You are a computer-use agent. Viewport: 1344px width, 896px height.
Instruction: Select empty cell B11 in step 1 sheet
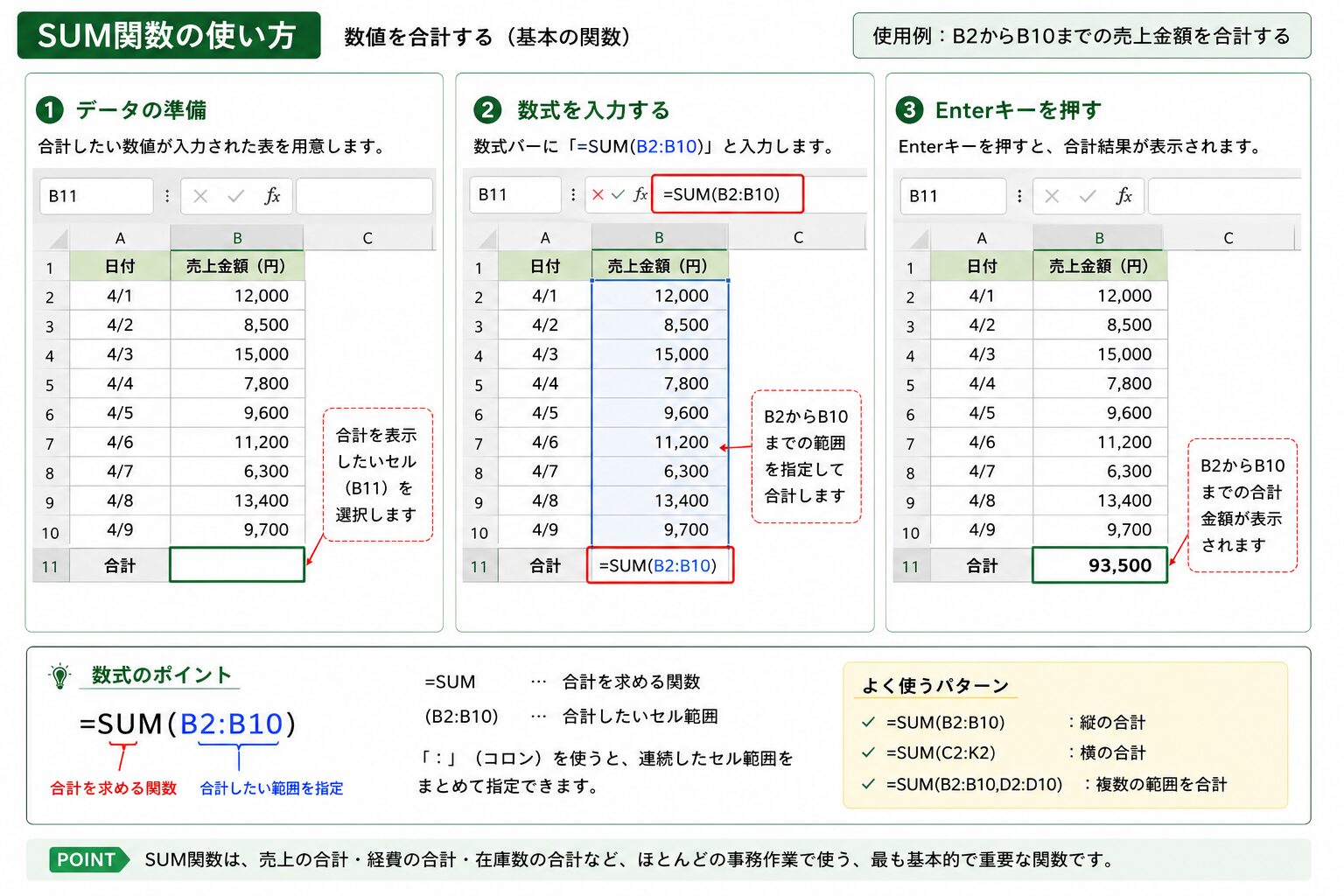point(237,565)
